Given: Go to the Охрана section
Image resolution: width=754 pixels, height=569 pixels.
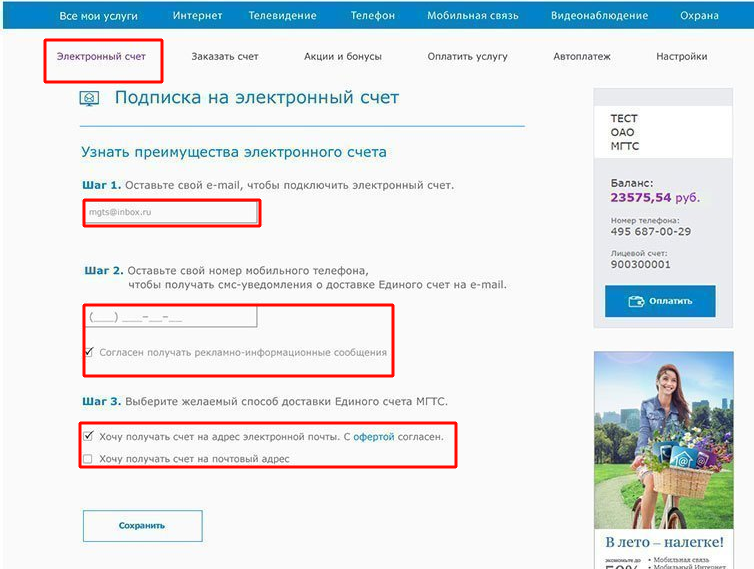Looking at the screenshot, I should [699, 15].
